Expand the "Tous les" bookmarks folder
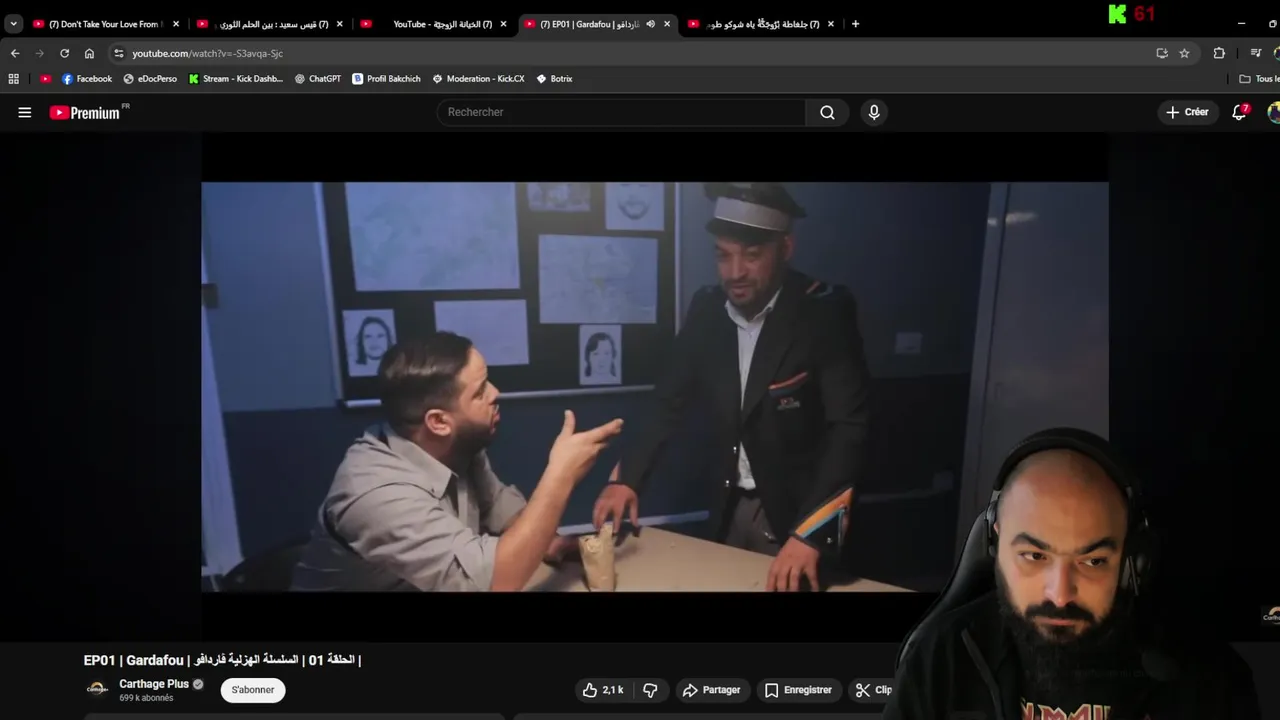The width and height of the screenshot is (1280, 720). tap(1259, 79)
